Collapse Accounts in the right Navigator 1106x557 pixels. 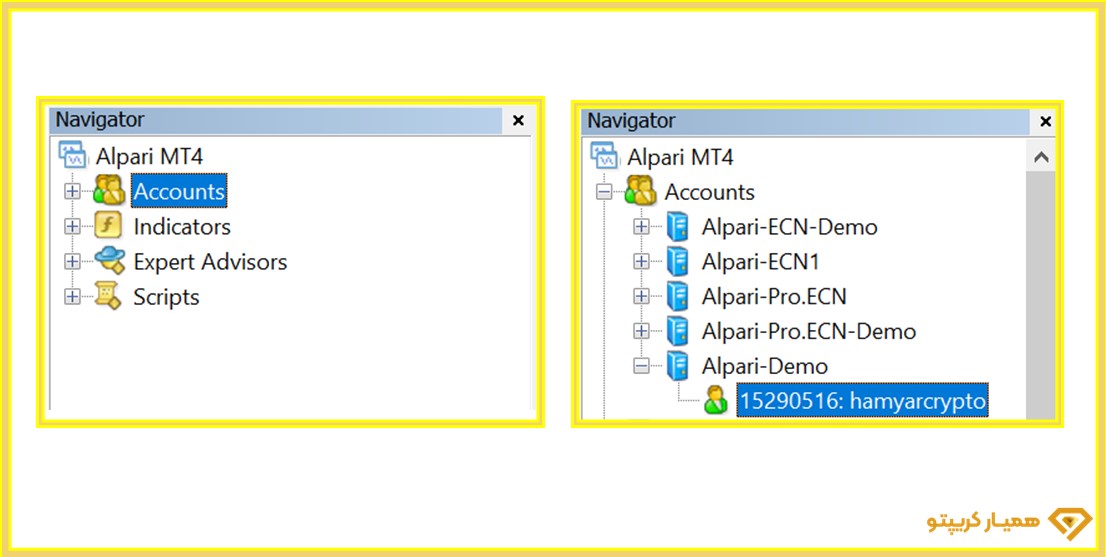[x=604, y=192]
